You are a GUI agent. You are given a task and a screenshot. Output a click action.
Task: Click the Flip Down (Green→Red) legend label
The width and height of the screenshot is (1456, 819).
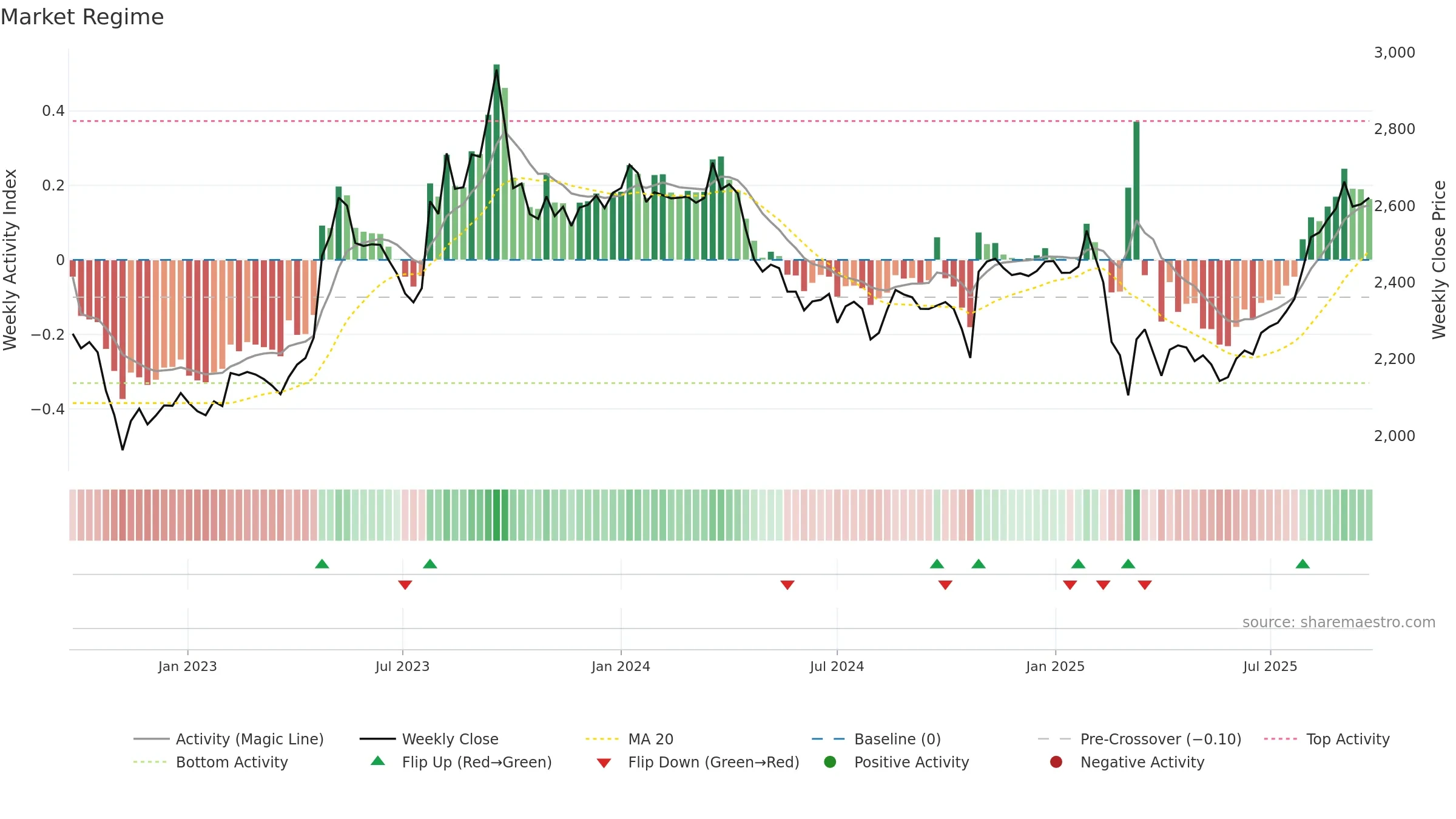pyautogui.click(x=714, y=762)
